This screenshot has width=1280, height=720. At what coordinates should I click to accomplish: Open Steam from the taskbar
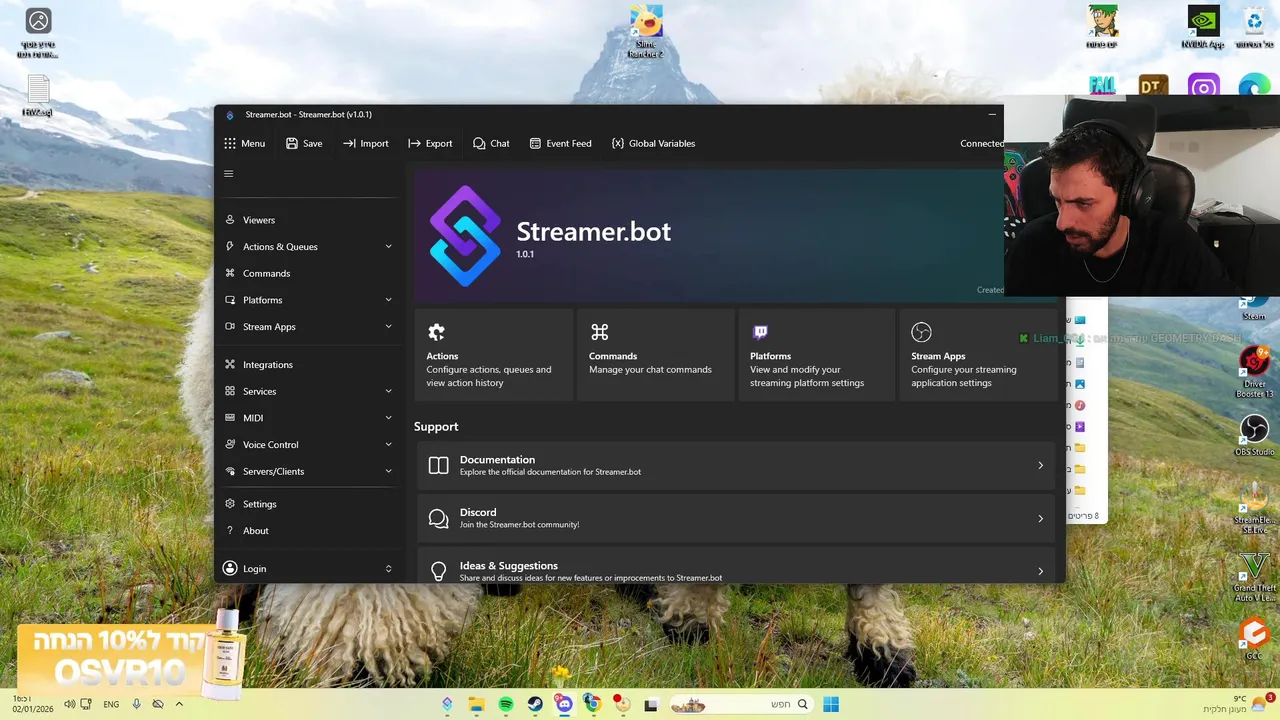pyautogui.click(x=535, y=704)
